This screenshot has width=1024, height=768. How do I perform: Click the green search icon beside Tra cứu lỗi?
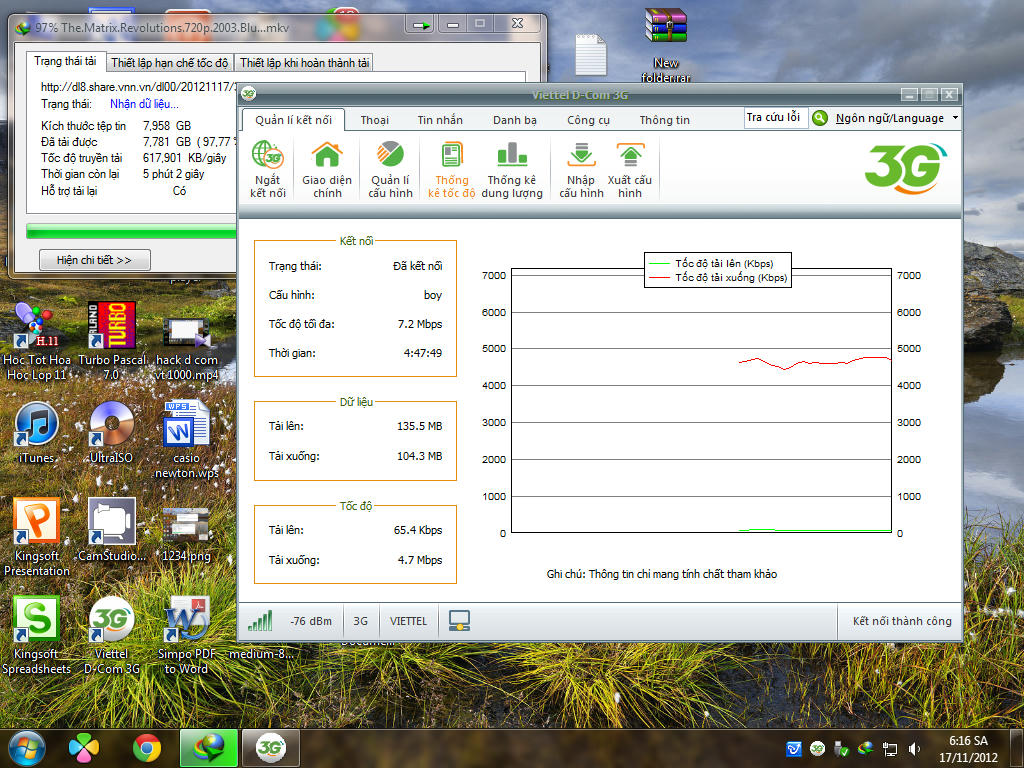click(820, 118)
